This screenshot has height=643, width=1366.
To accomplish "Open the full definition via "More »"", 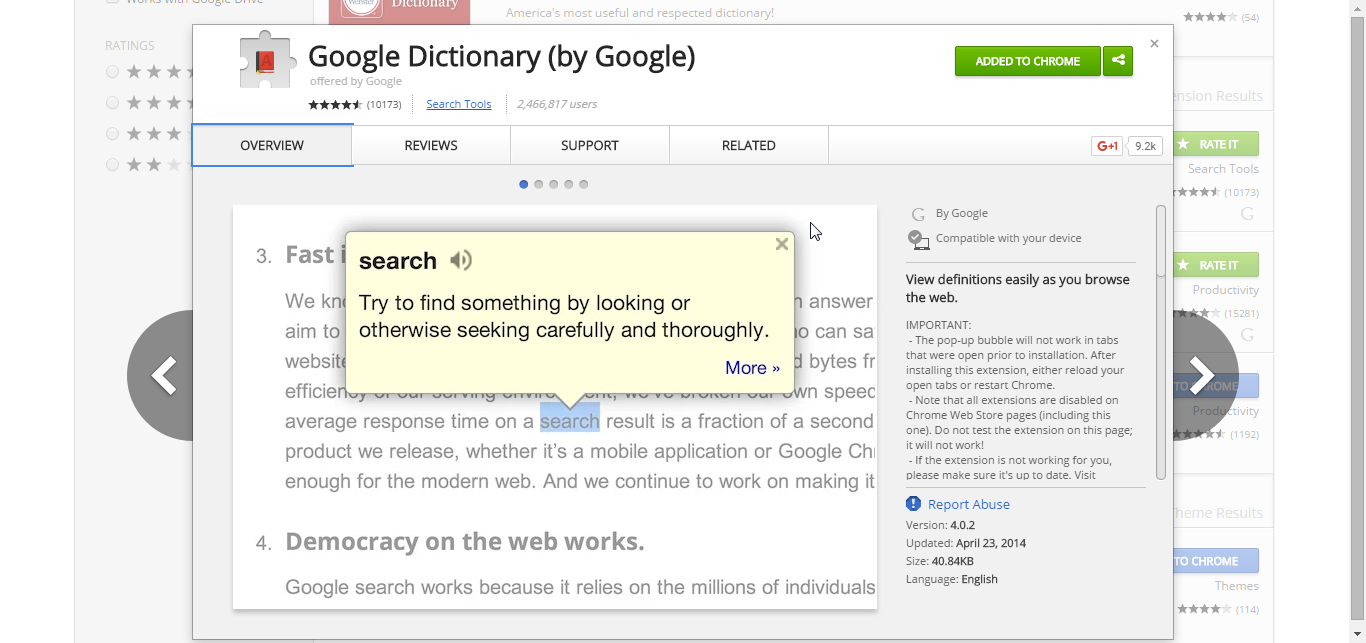I will pos(752,367).
